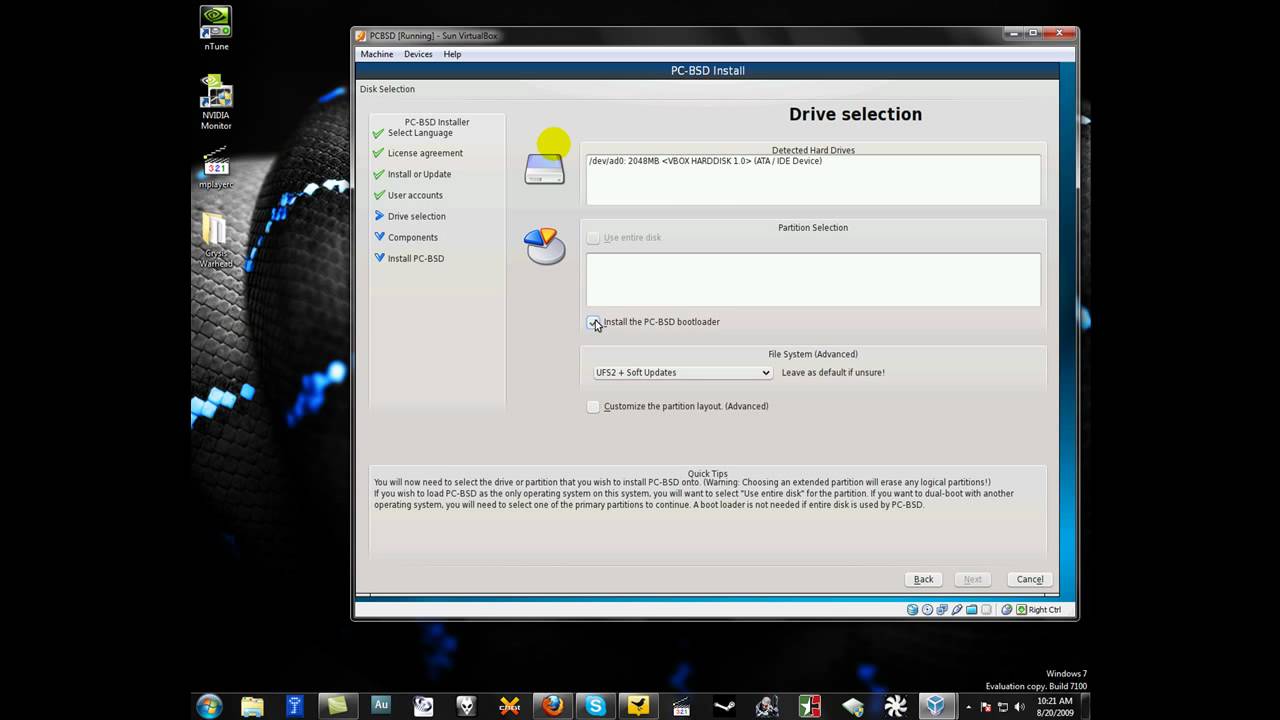Click the 'Components' installer step
Image resolution: width=1280 pixels, height=720 pixels.
413,237
